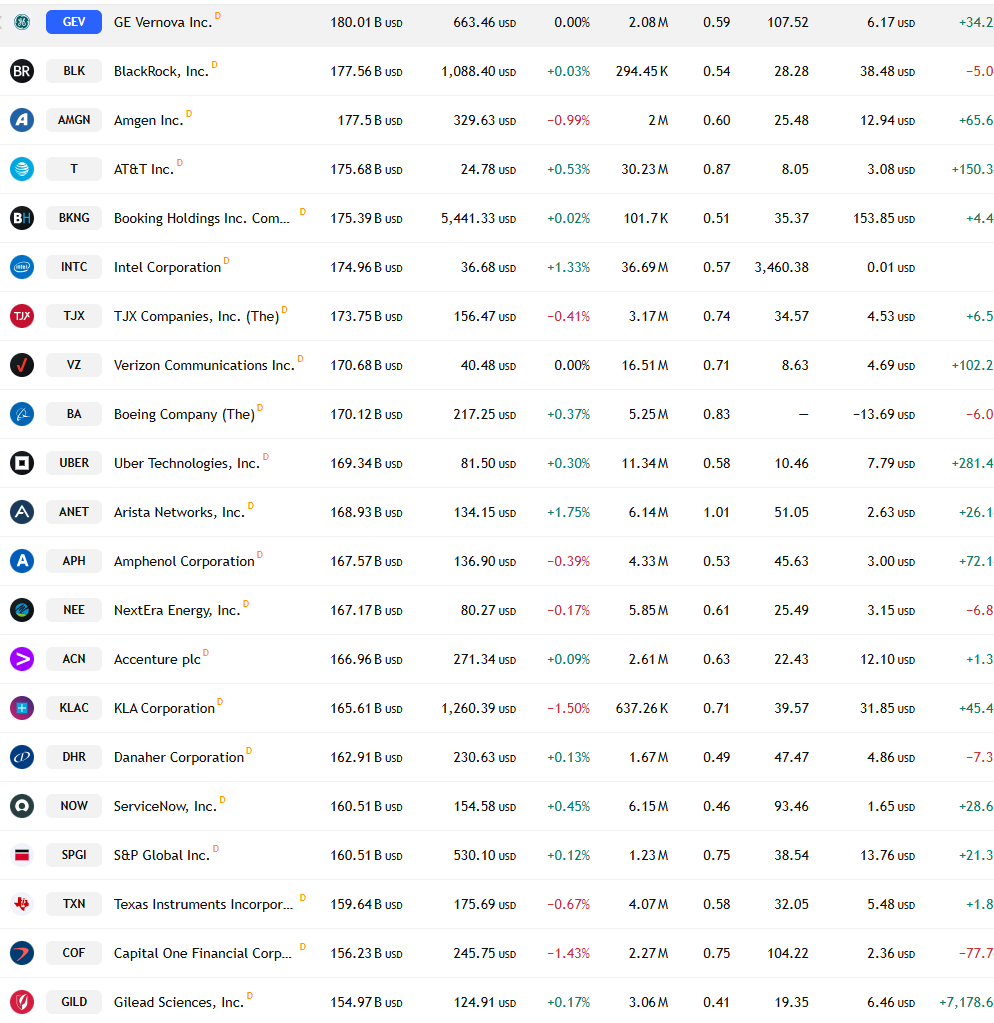The image size is (994, 1023).
Task: Click Intel's P/E value 3,460.38
Action: [781, 267]
